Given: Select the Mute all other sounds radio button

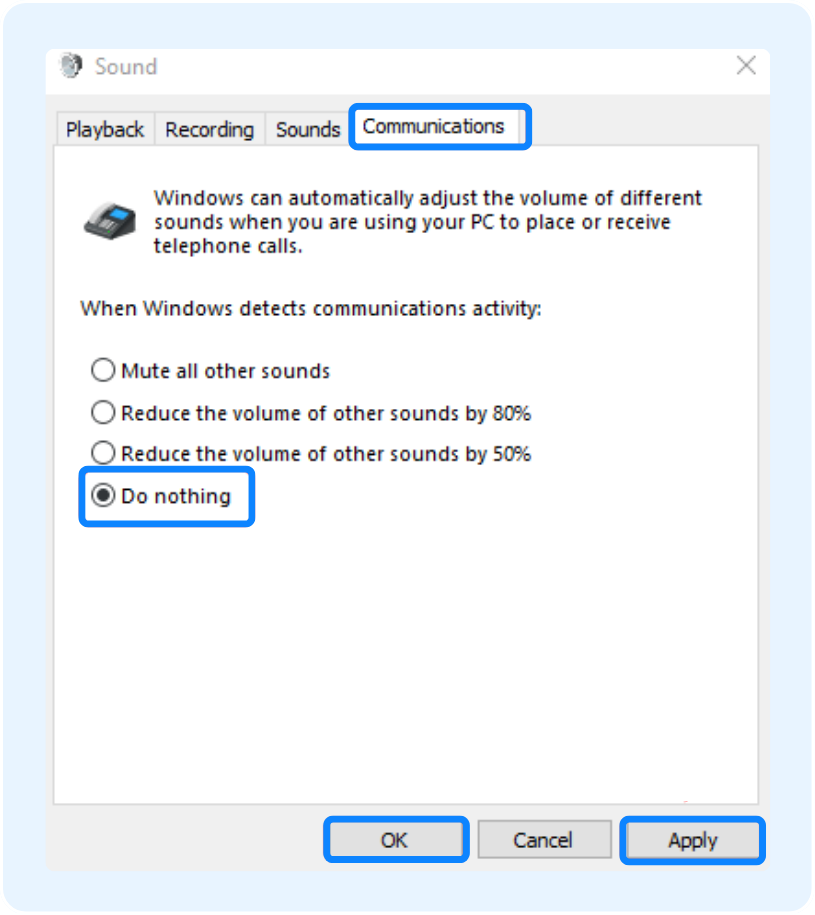Looking at the screenshot, I should 103,371.
